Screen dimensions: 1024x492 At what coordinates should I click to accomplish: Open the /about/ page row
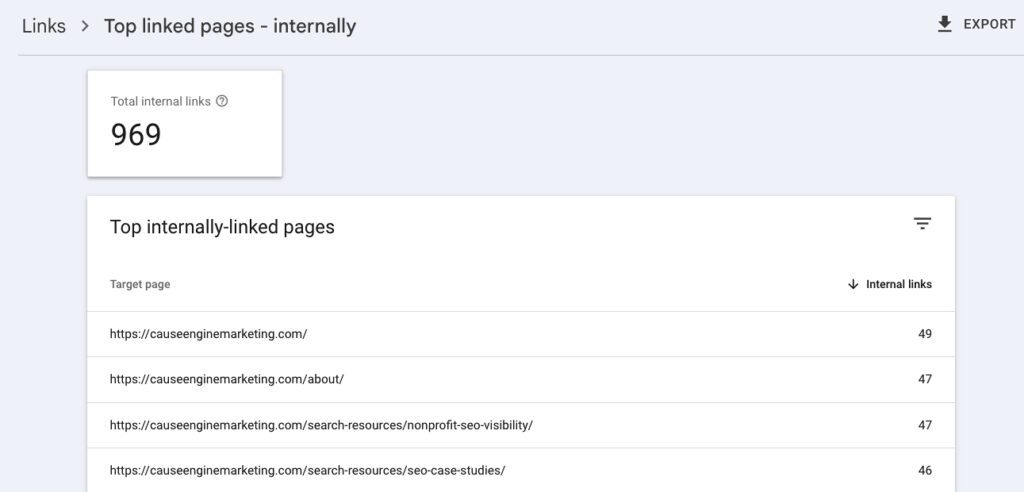tap(227, 380)
